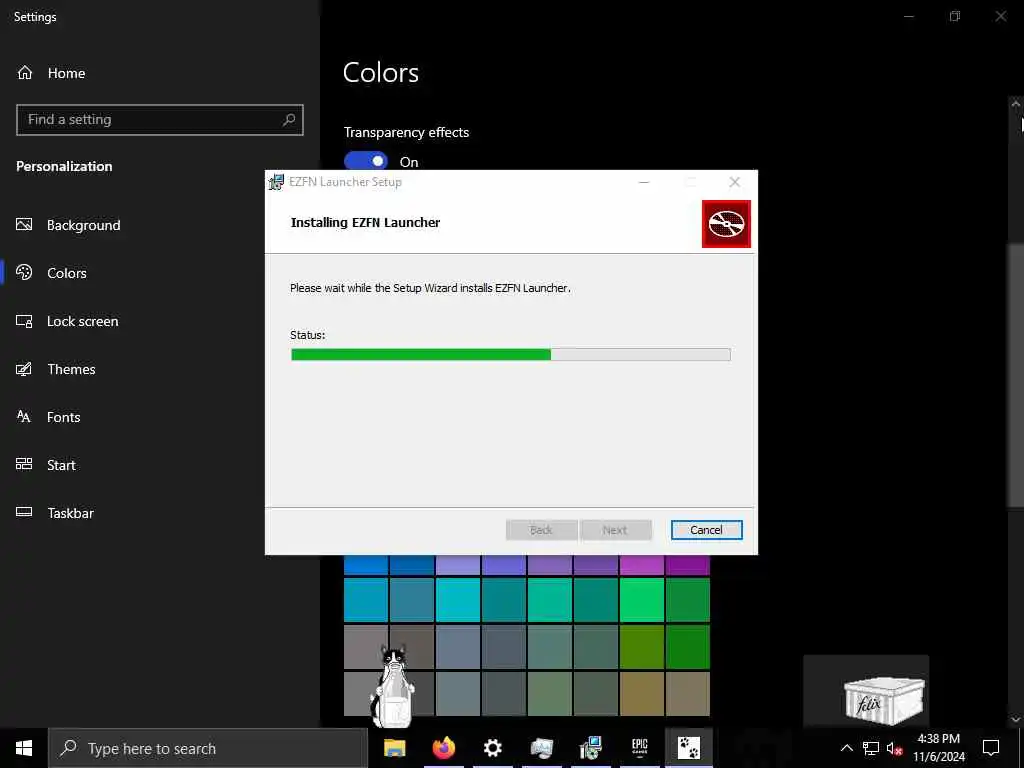The width and height of the screenshot is (1024, 768).
Task: Click the EZFN Launcher Setup title bar icon
Action: [276, 182]
